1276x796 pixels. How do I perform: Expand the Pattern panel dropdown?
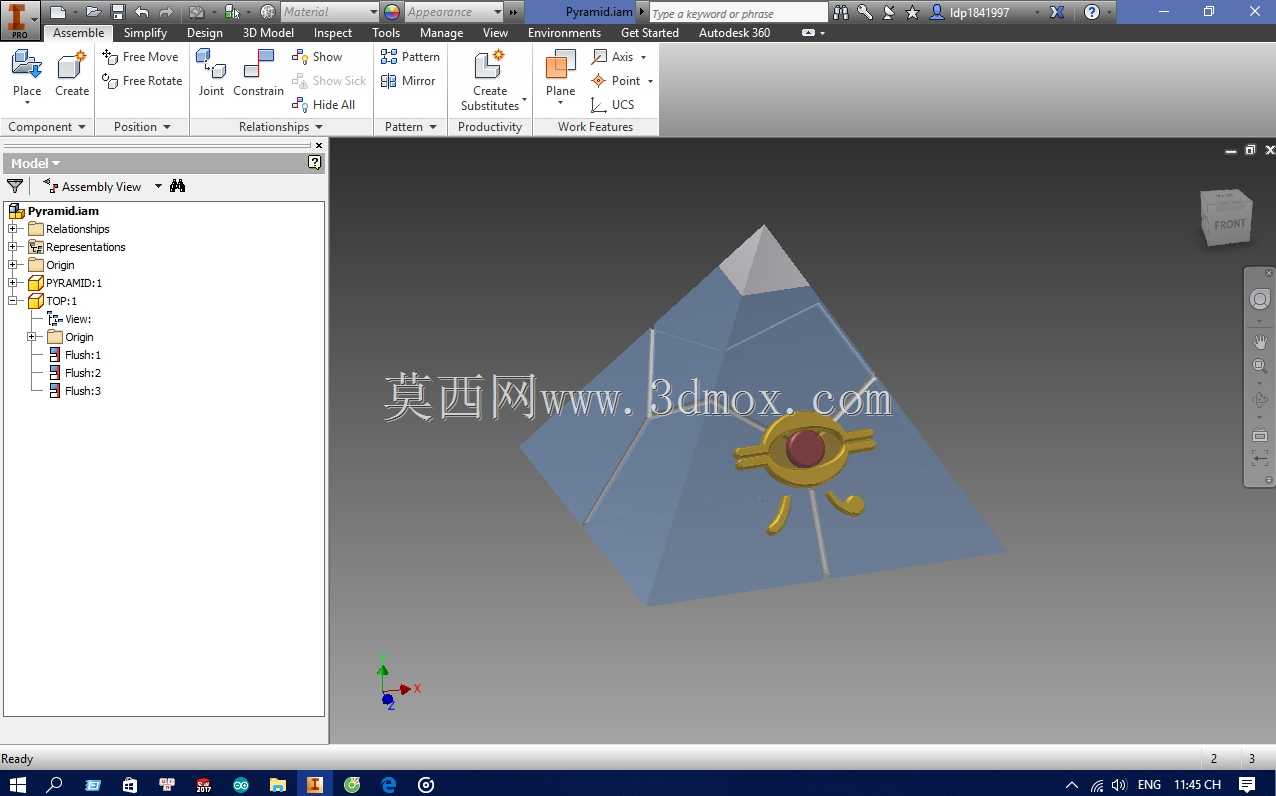click(x=433, y=127)
